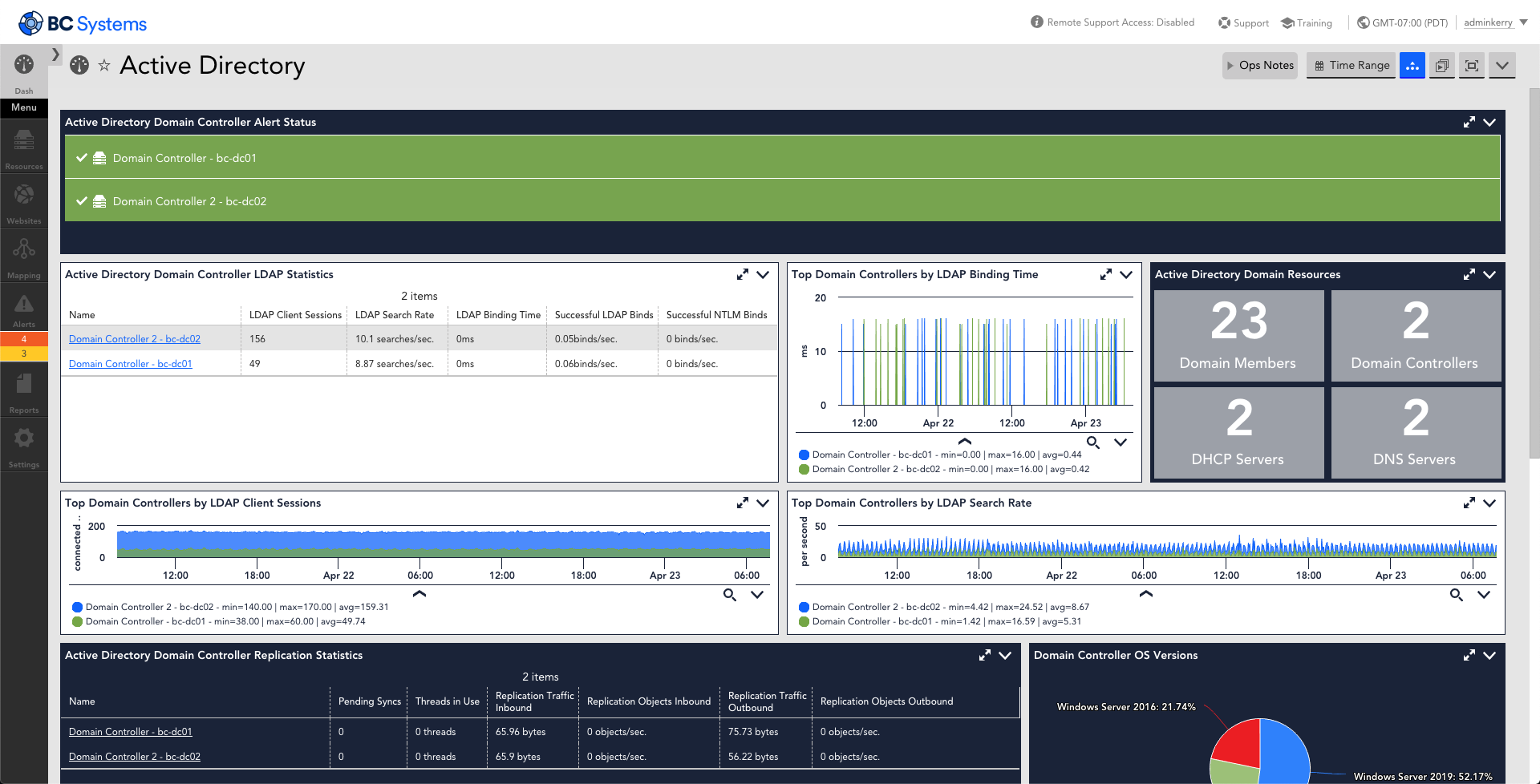The height and width of the screenshot is (784, 1540).
Task: Zoom the LDAP Binding Time graph magnifier
Action: tap(1092, 443)
